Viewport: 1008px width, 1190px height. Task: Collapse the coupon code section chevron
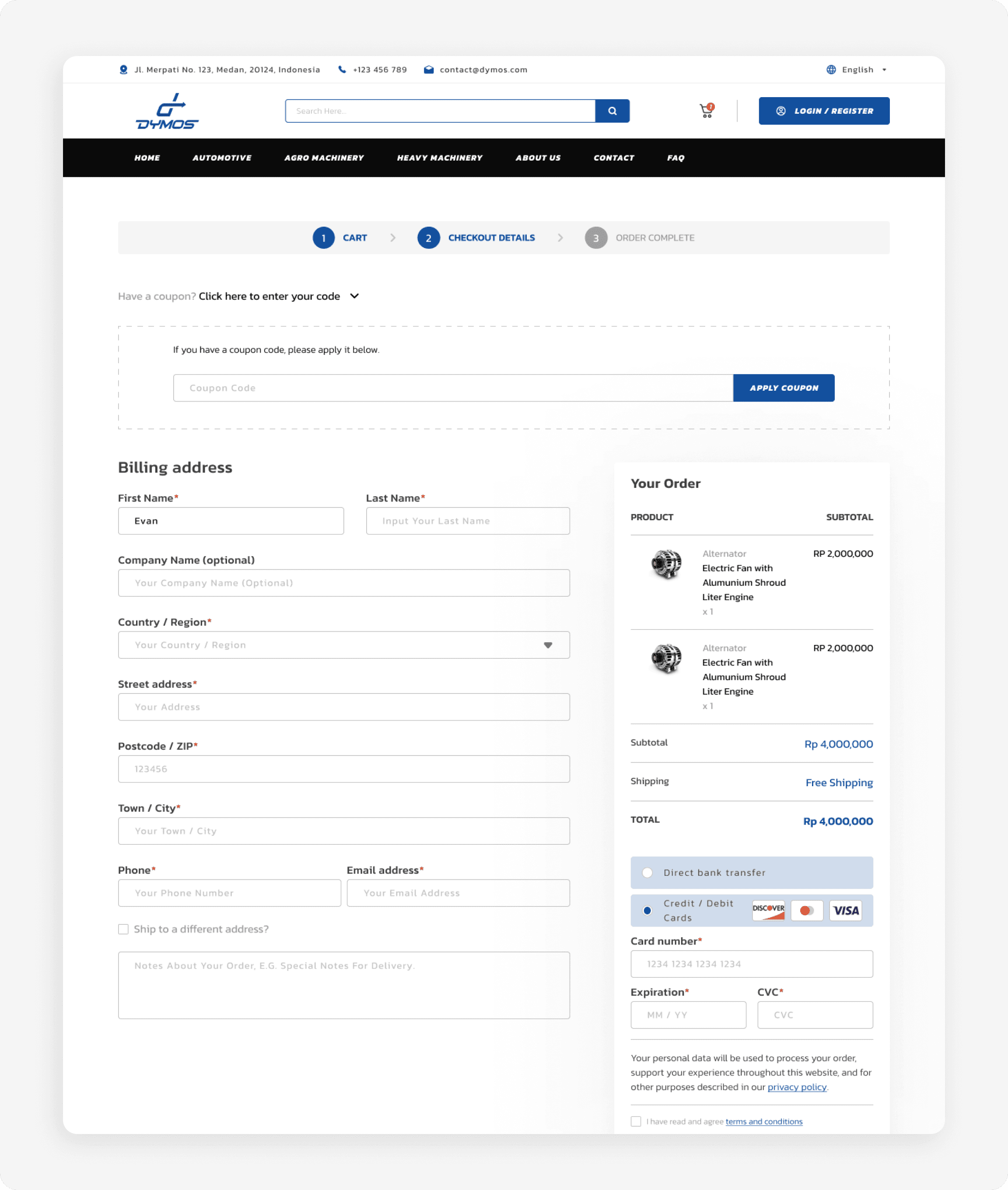354,296
